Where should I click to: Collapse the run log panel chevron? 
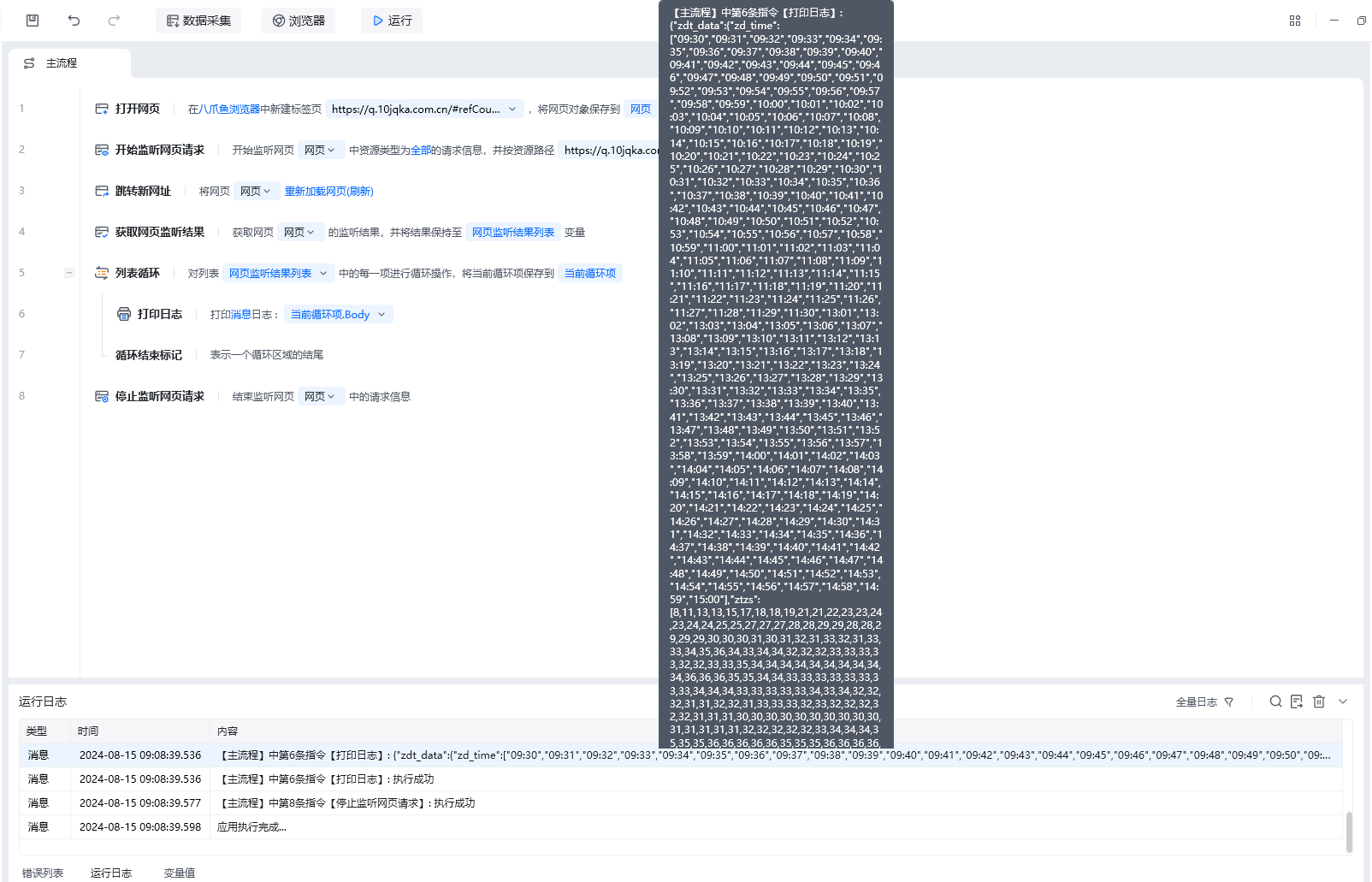pos(1343,701)
